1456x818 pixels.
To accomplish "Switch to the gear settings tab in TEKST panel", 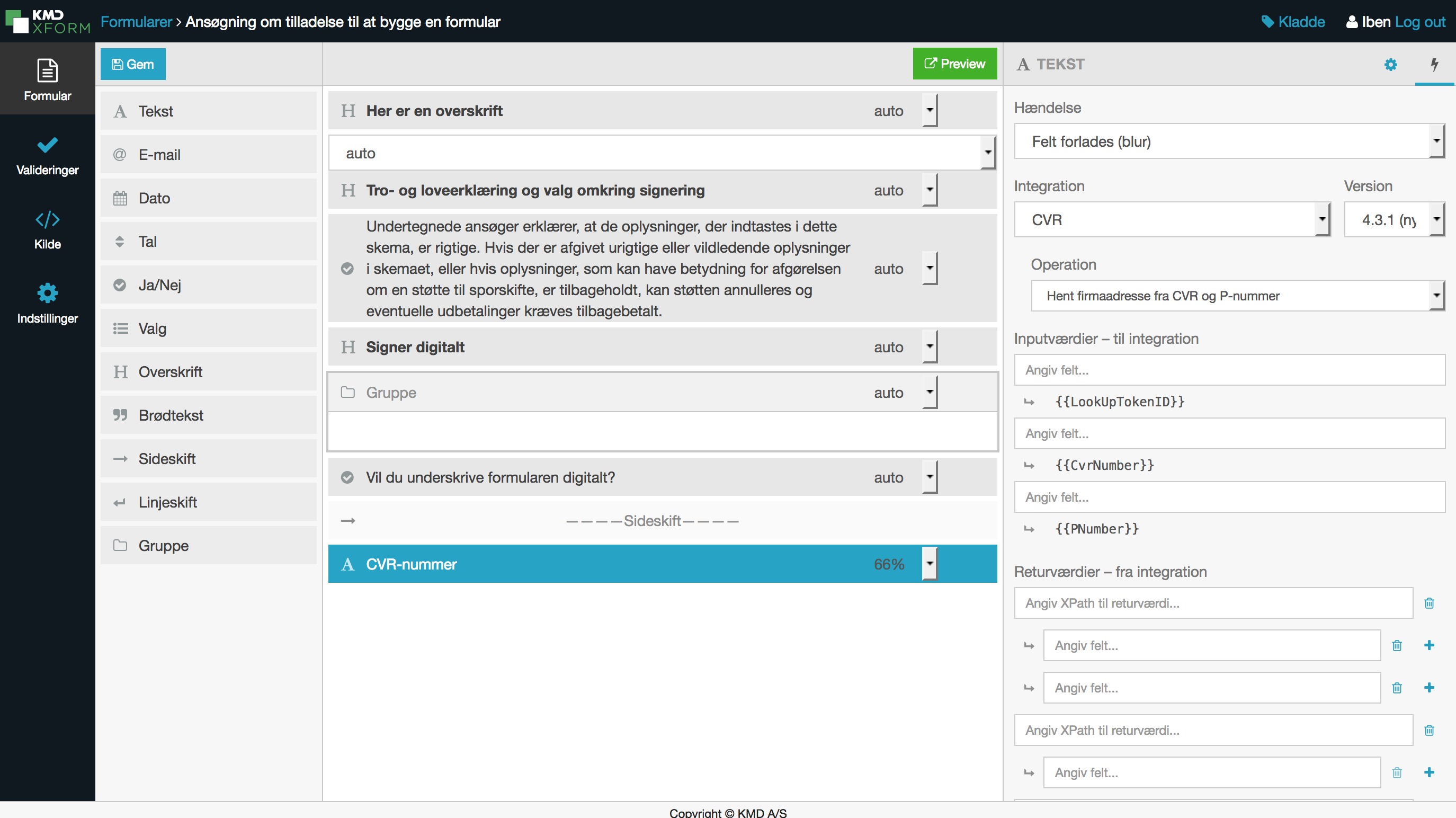I will click(1390, 64).
